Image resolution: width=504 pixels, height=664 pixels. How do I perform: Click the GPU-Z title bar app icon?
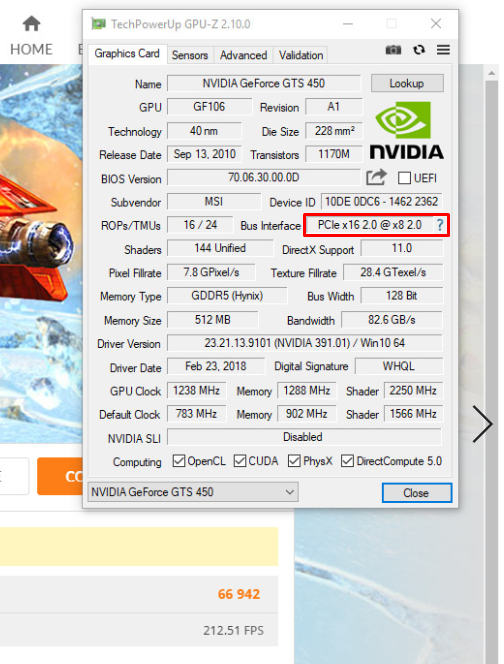pos(98,24)
